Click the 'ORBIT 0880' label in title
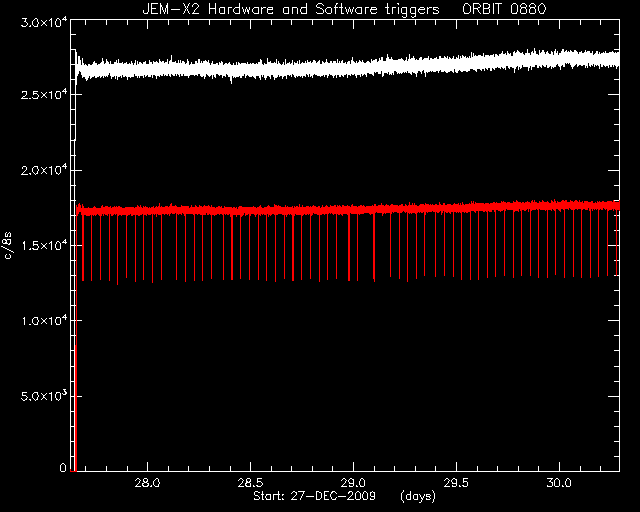Image resolution: width=640 pixels, height=512 pixels. point(504,9)
